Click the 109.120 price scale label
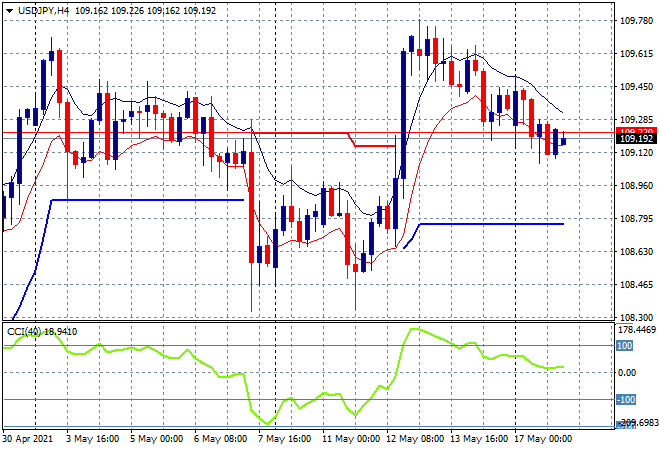This screenshot has height=450, width=660. 636,152
